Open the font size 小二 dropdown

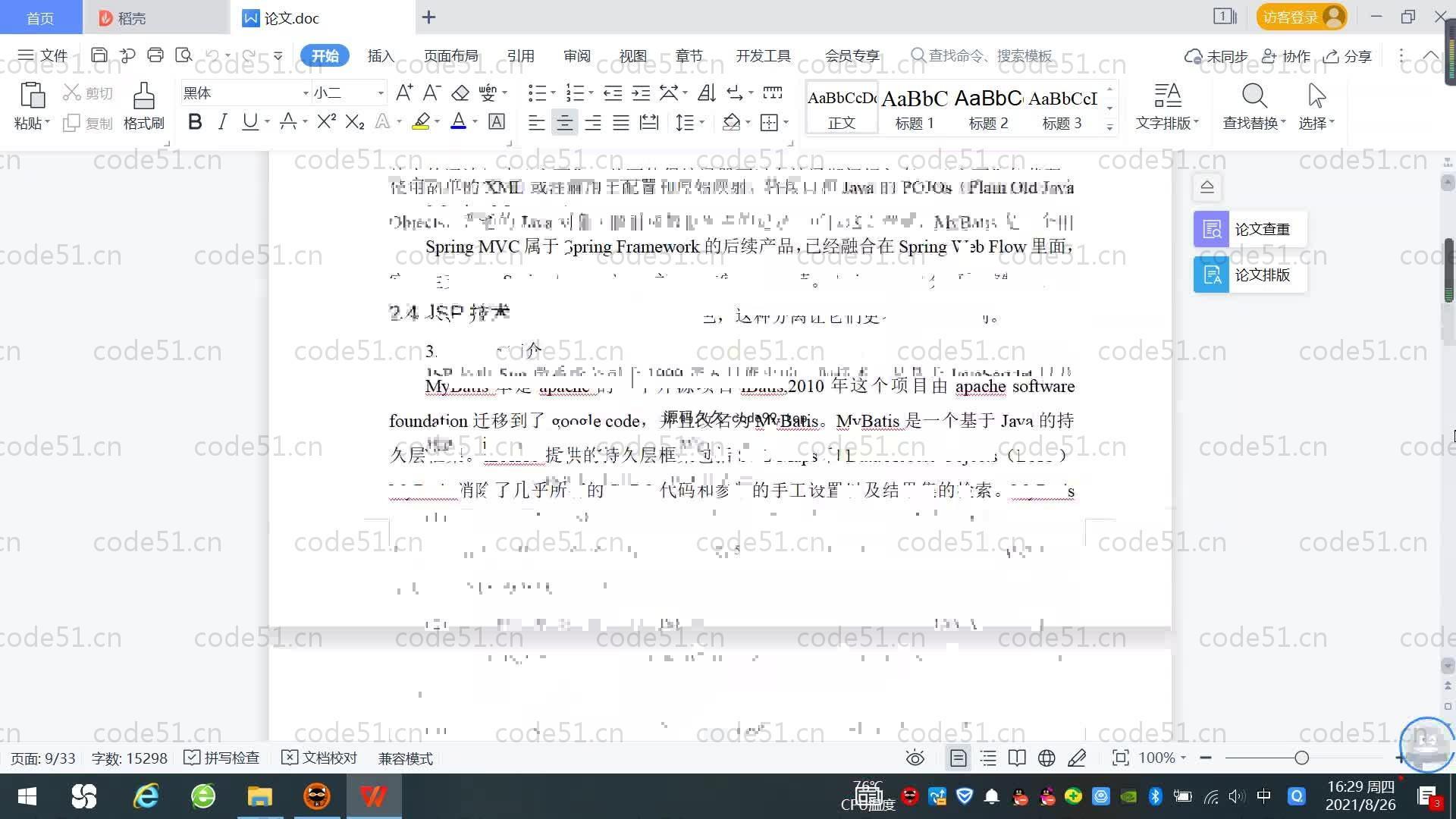381,93
